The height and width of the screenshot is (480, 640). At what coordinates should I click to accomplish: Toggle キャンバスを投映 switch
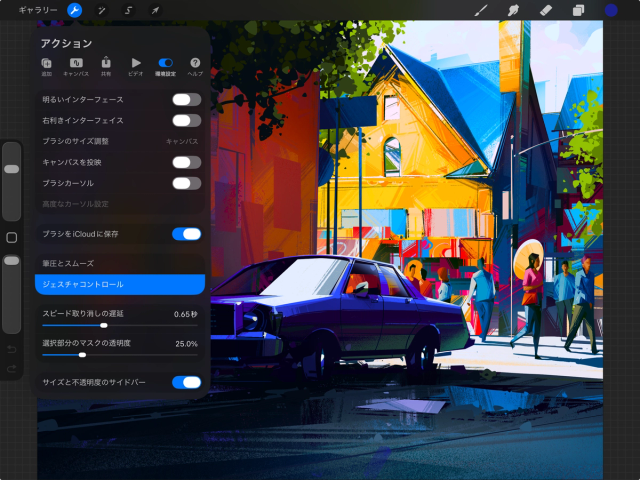tap(187, 162)
